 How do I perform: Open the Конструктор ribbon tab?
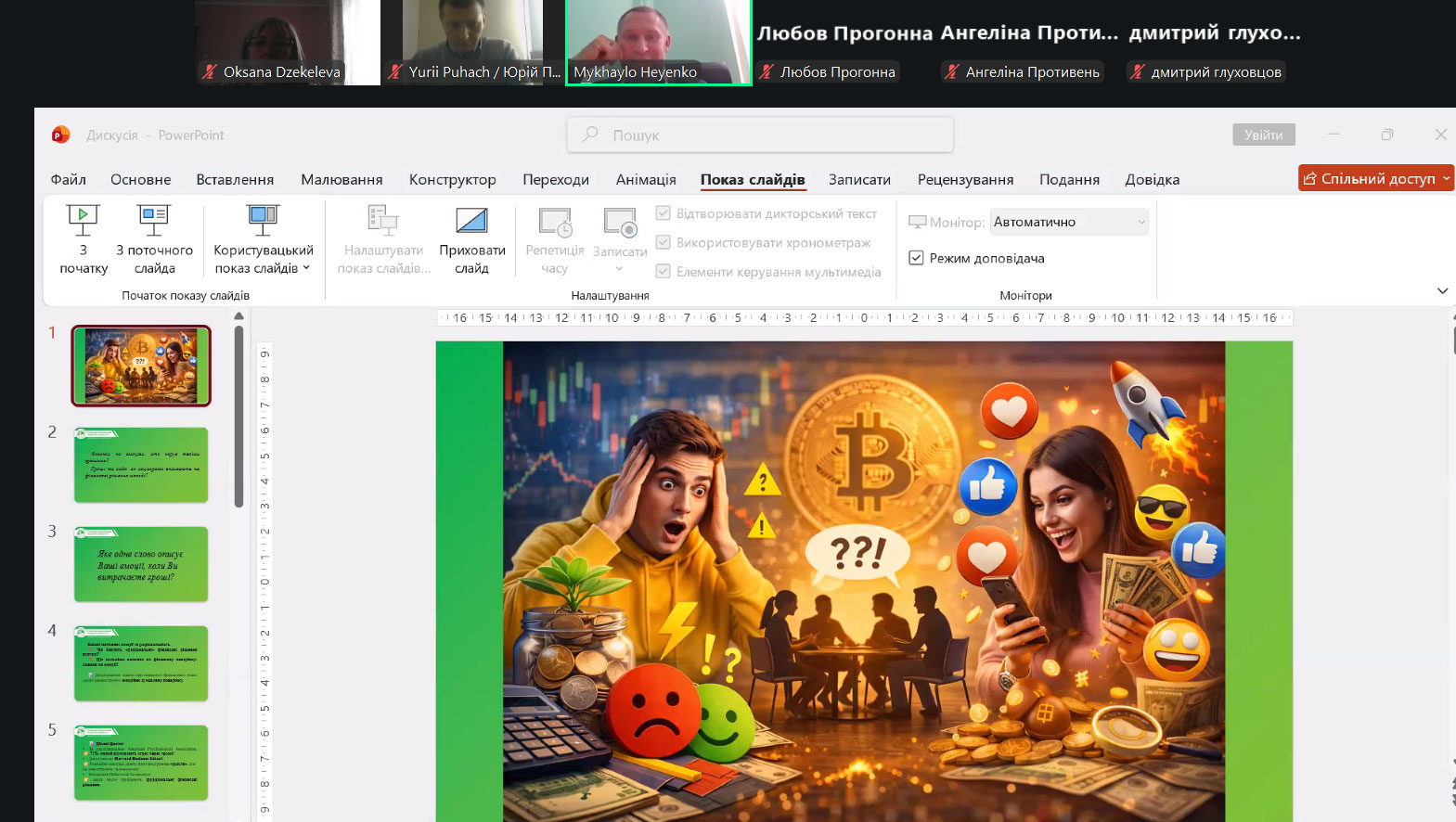(452, 180)
